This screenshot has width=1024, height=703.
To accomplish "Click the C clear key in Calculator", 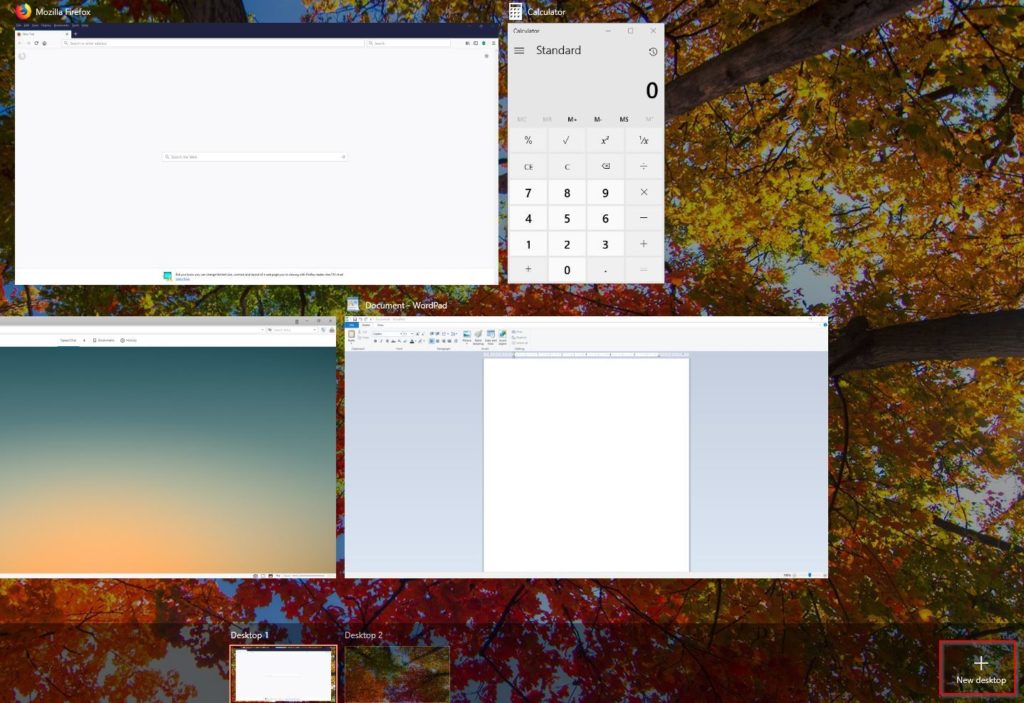I will [566, 167].
